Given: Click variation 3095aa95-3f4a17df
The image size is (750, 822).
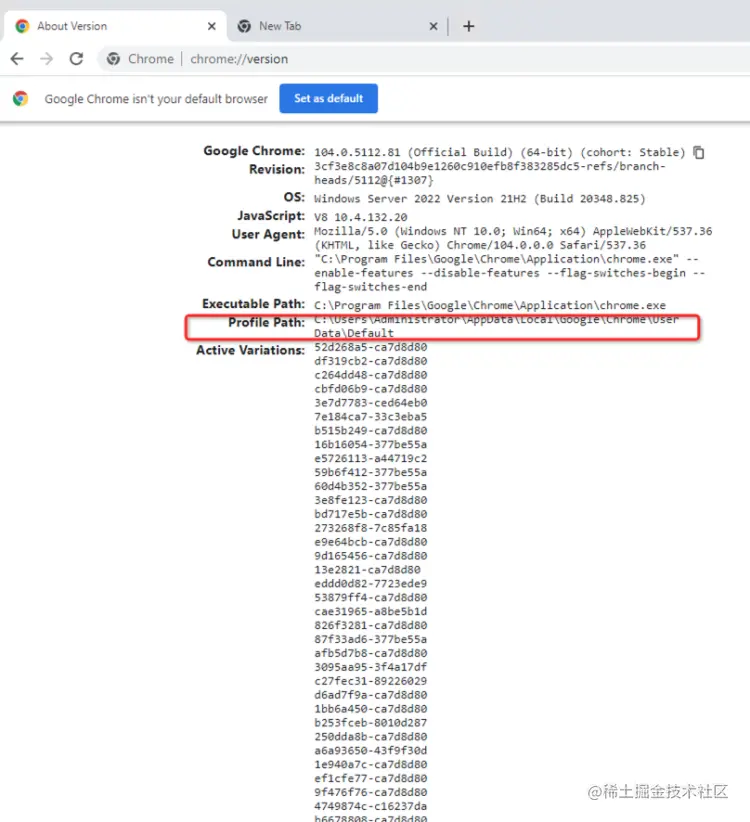Looking at the screenshot, I should tap(371, 667).
